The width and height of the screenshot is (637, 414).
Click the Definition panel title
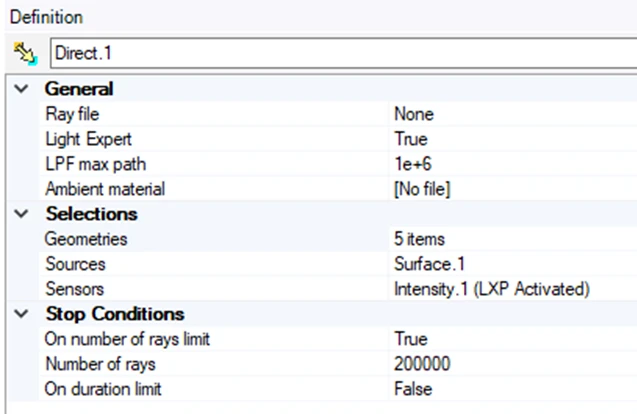tap(46, 17)
